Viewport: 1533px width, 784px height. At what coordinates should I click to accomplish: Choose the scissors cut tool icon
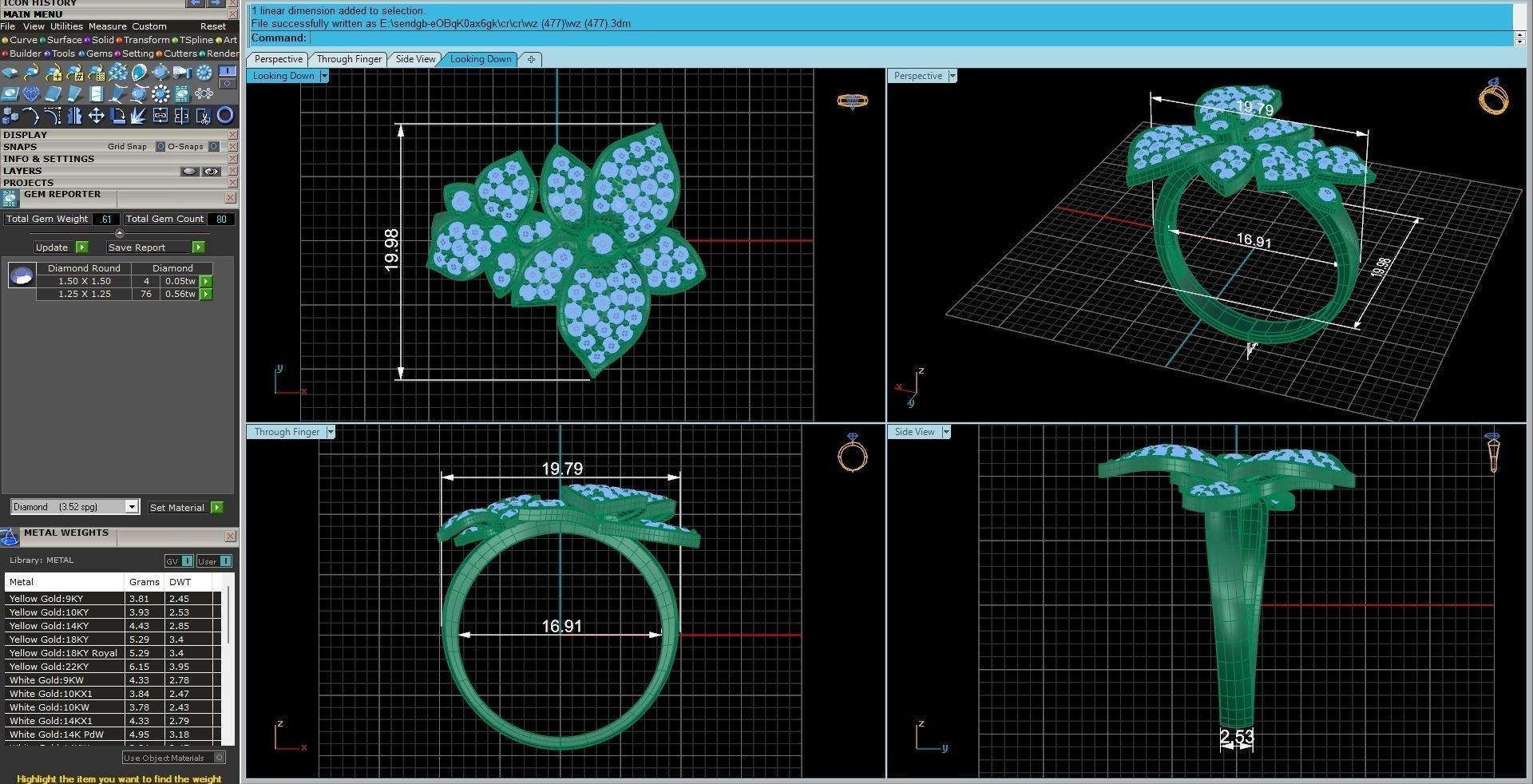[x=204, y=116]
